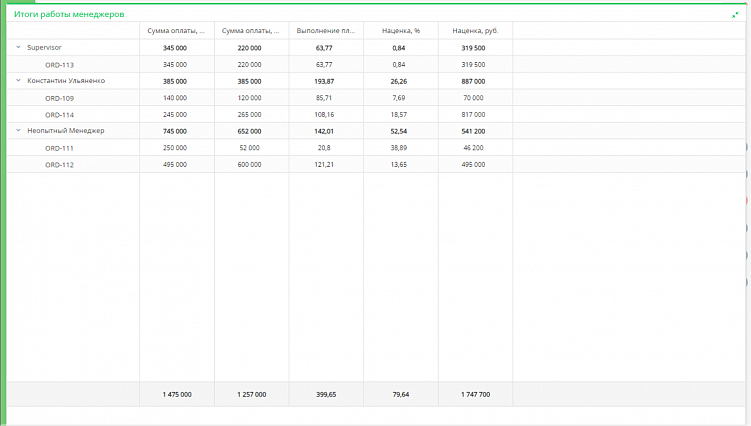Open the Итоги работы менеджеров widget title

(69, 14)
